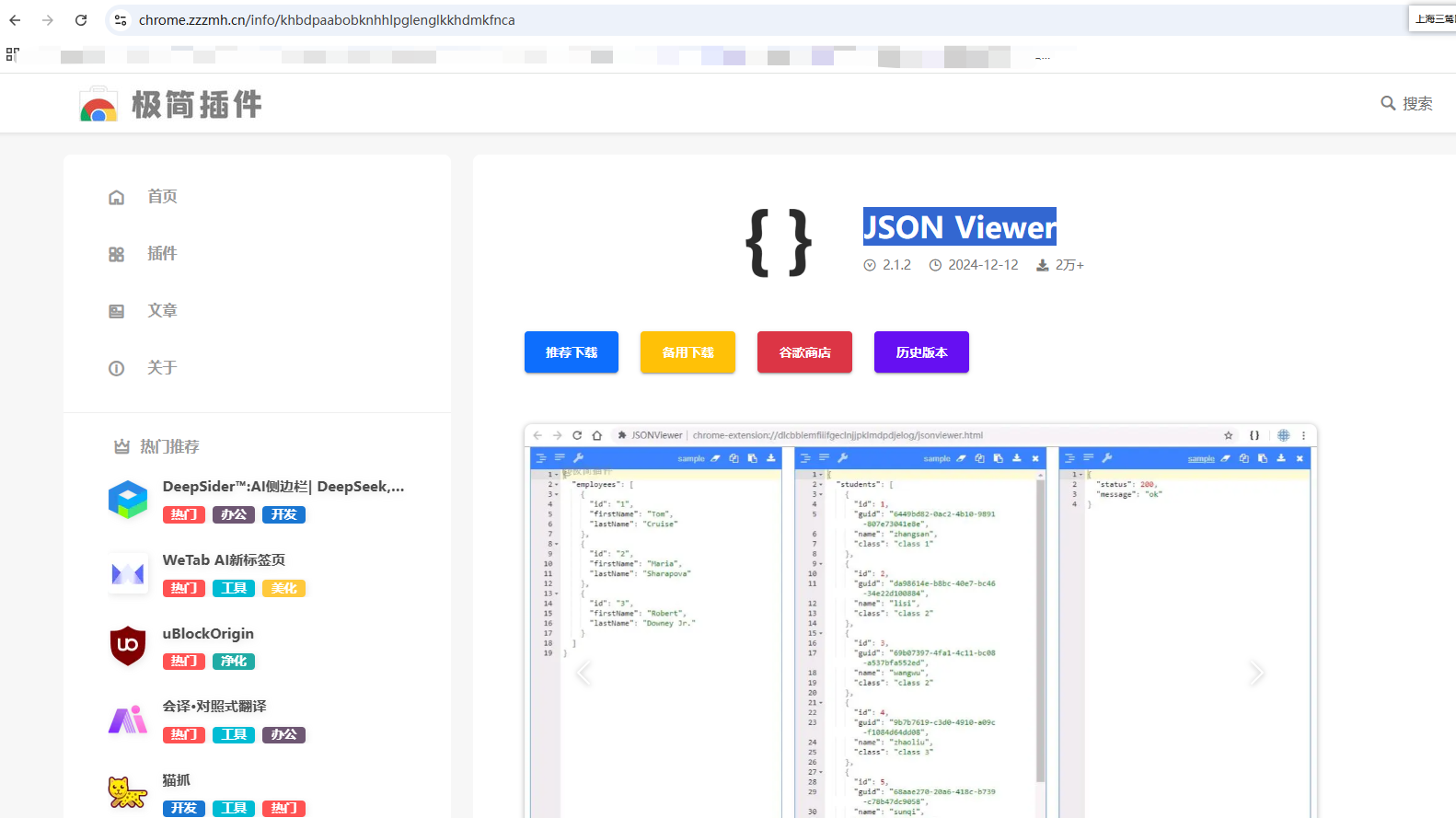Go back with browser back arrow
Screen dimensions: 1456x818
pyautogui.click(x=15, y=20)
